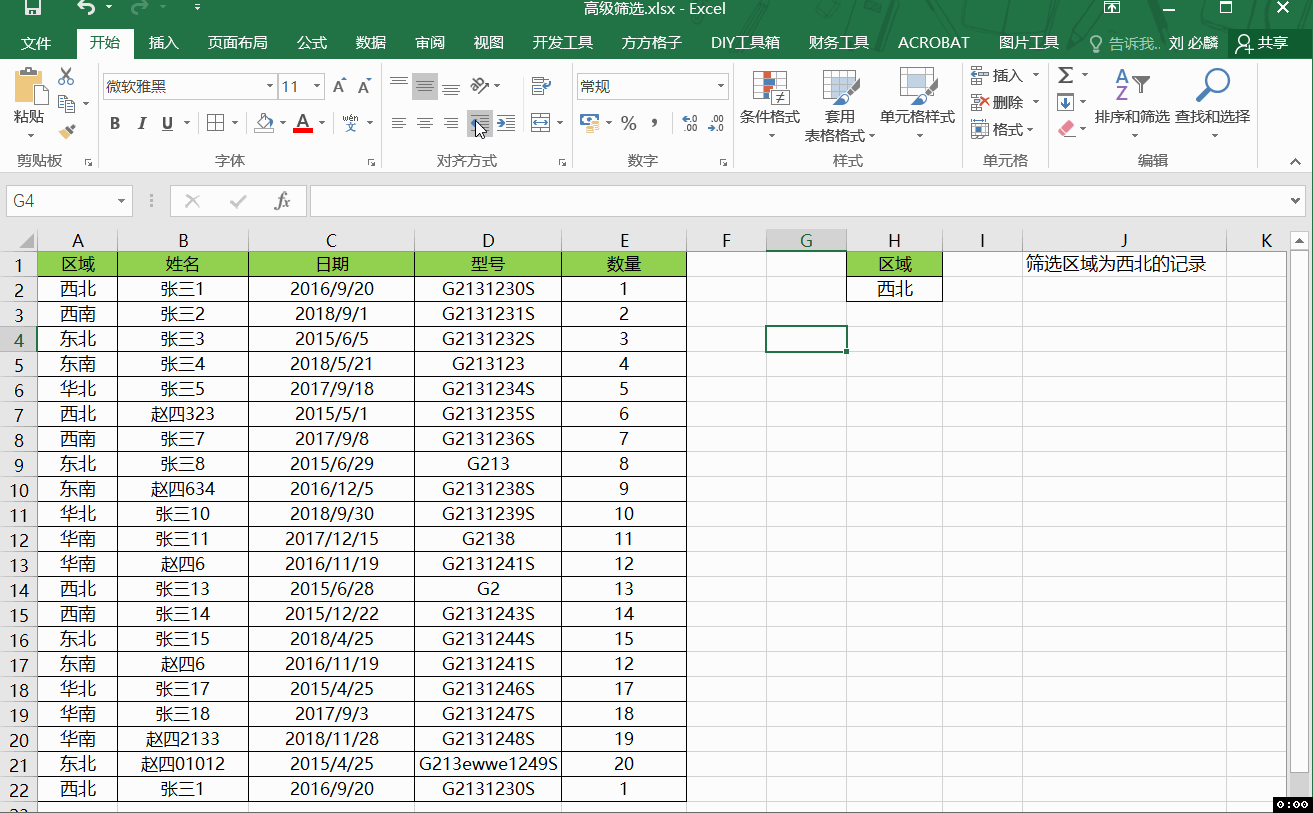Viewport: 1313px width, 813px height.
Task: Open the Delete (删除) cells dropdown arrow
Action: tap(1036, 102)
